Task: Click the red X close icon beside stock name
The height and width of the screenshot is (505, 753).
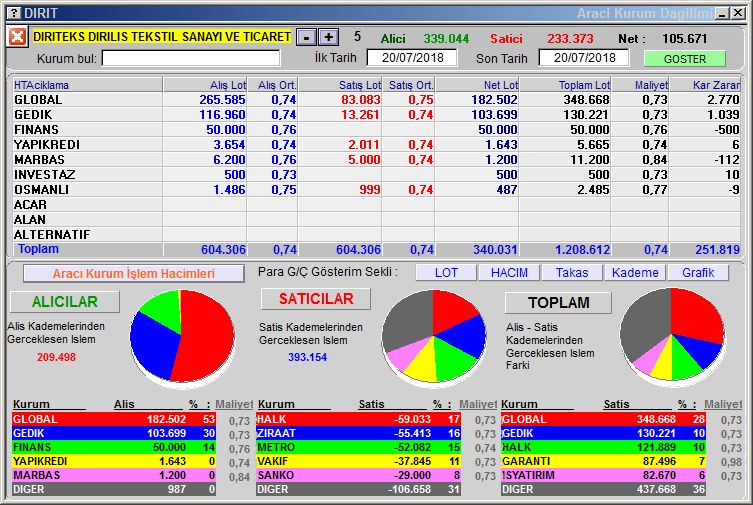Action: 17,37
